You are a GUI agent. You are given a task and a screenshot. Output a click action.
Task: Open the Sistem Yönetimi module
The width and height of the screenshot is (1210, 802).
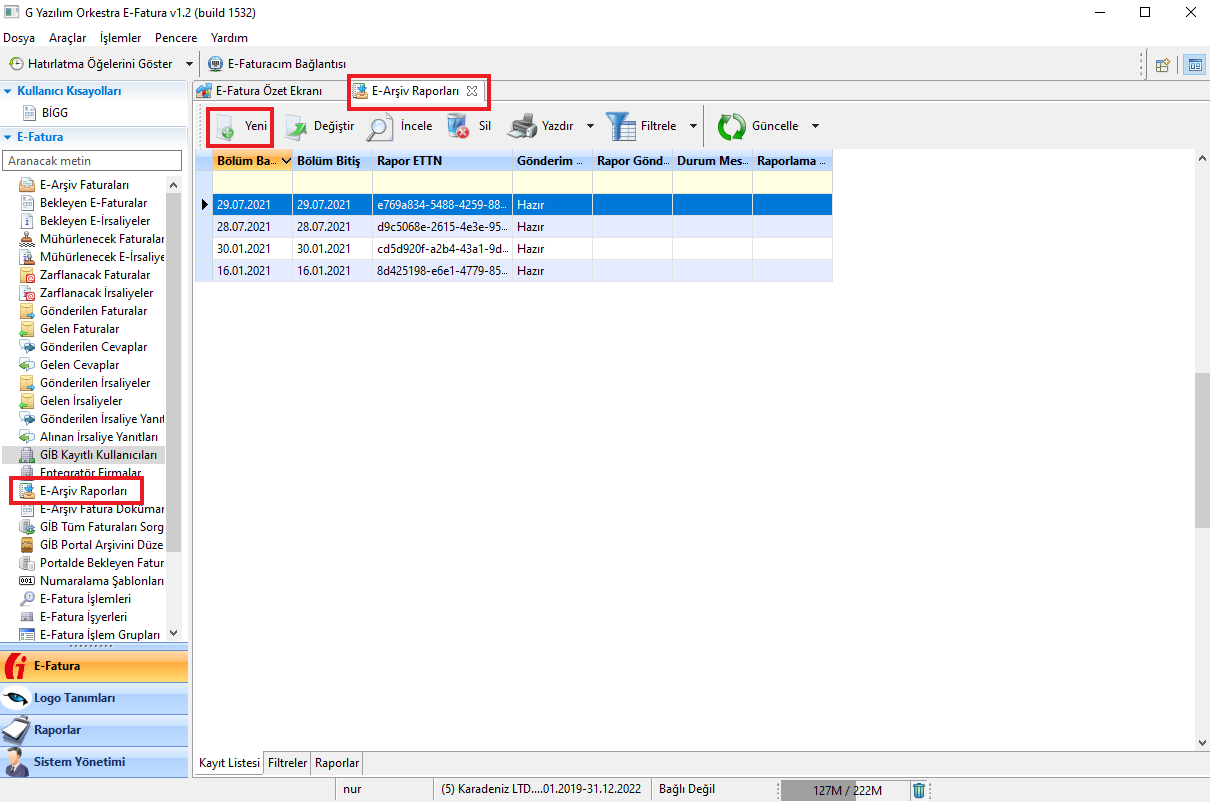pyautogui.click(x=79, y=762)
